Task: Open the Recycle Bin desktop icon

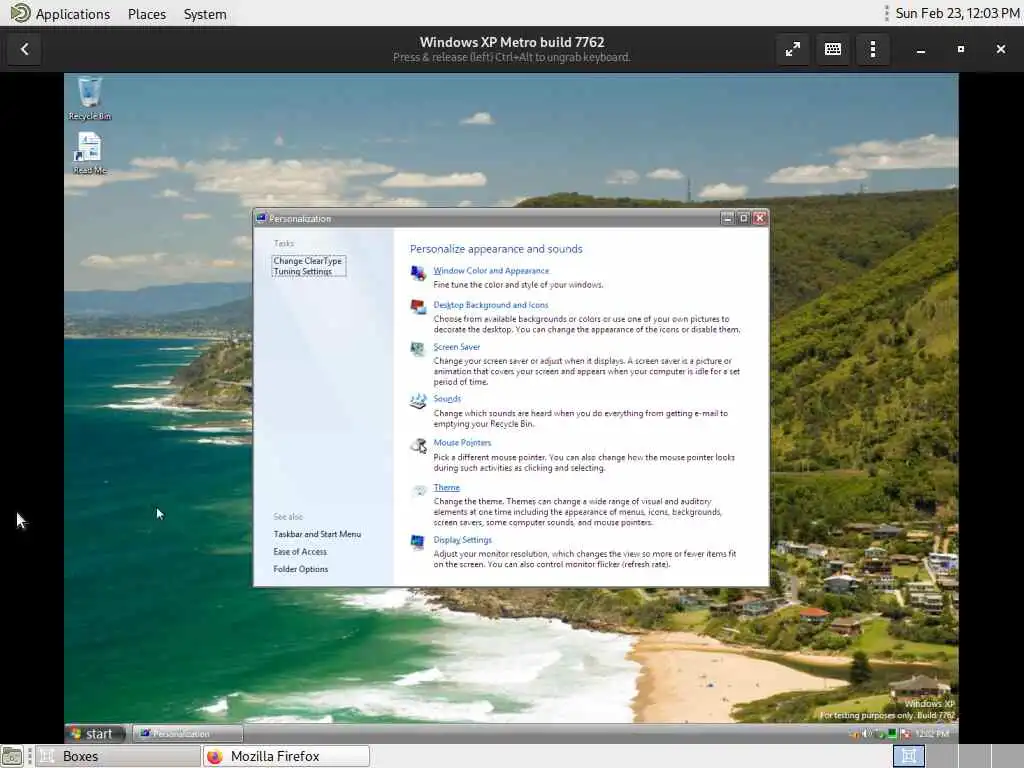Action: point(89,99)
